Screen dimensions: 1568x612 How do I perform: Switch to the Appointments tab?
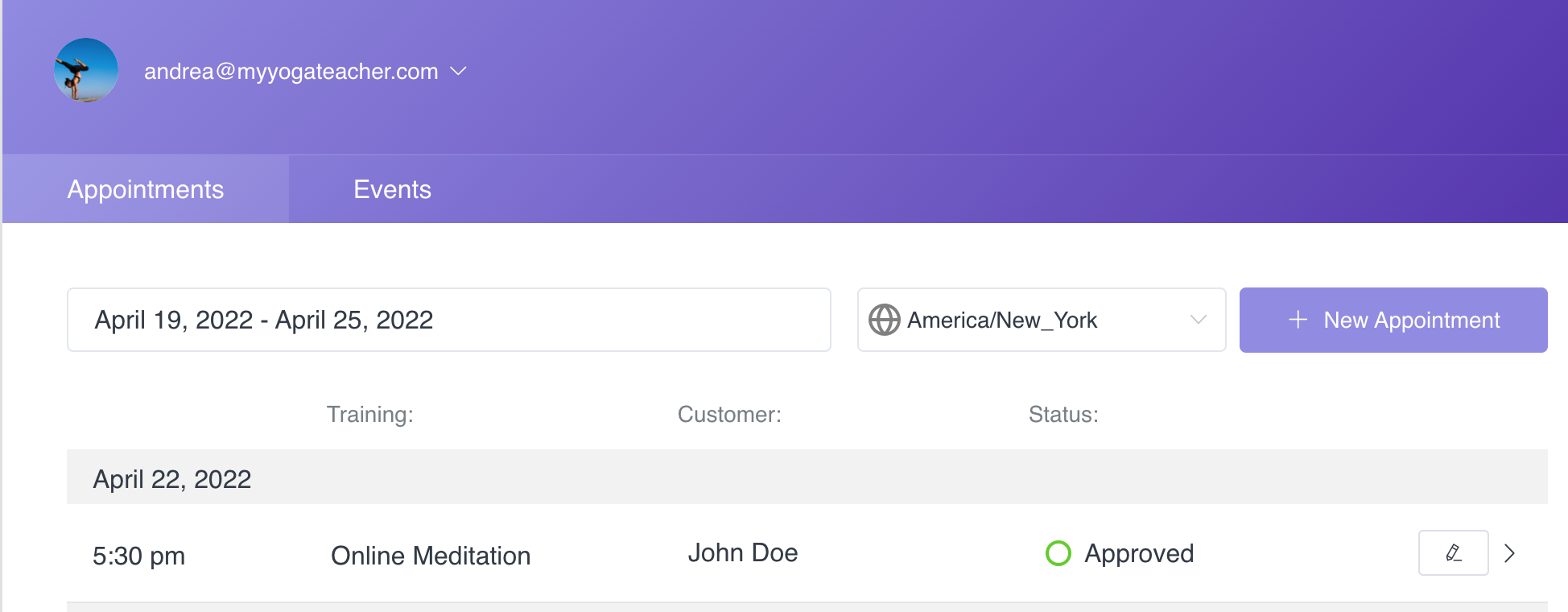146,189
